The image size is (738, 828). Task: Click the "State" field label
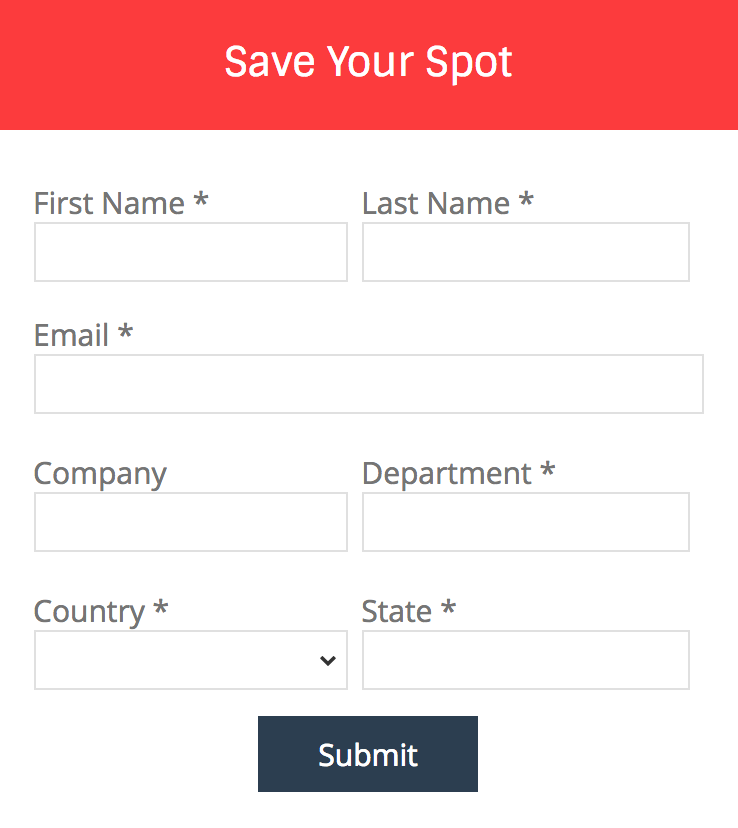(x=397, y=612)
